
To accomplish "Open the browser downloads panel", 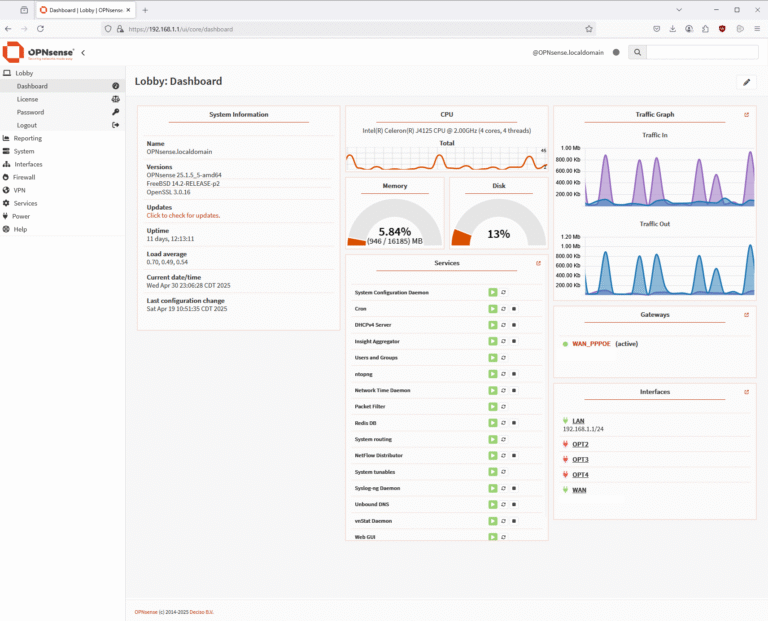I will point(672,29).
